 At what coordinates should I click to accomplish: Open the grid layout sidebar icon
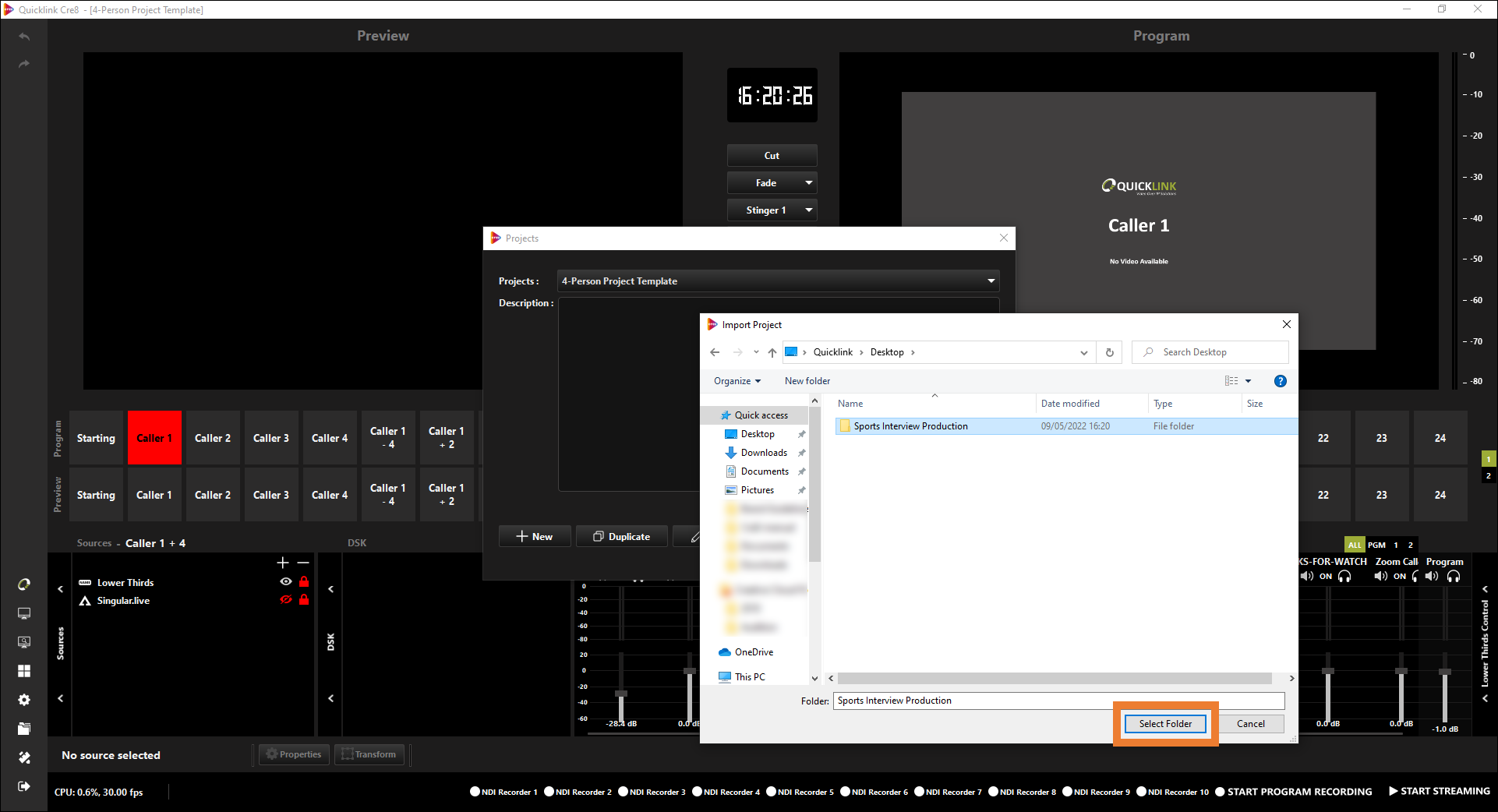click(x=24, y=671)
